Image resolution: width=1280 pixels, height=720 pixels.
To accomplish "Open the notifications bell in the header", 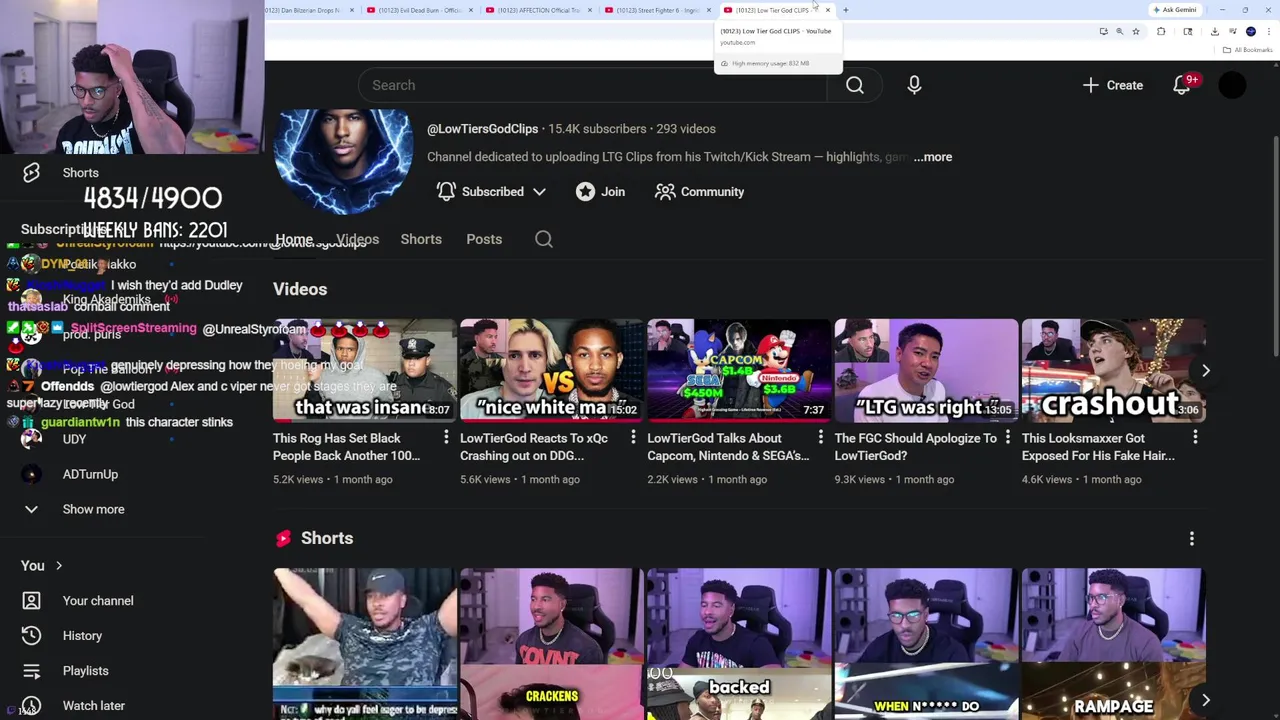I will pos(1182,85).
